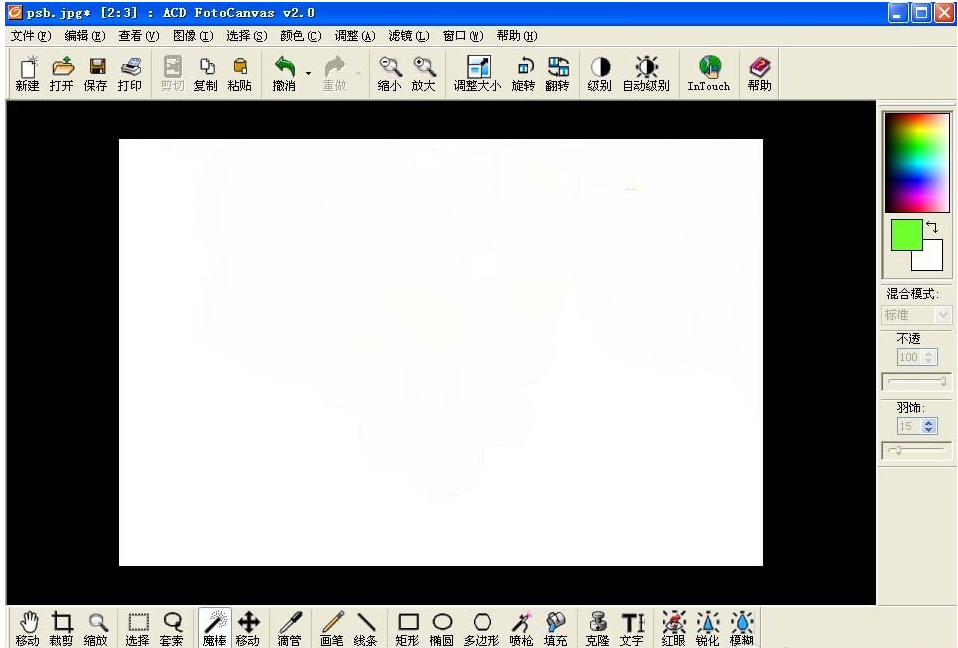Open the InTouch toolbar icon
Image resolution: width=958 pixels, height=648 pixels.
click(708, 74)
